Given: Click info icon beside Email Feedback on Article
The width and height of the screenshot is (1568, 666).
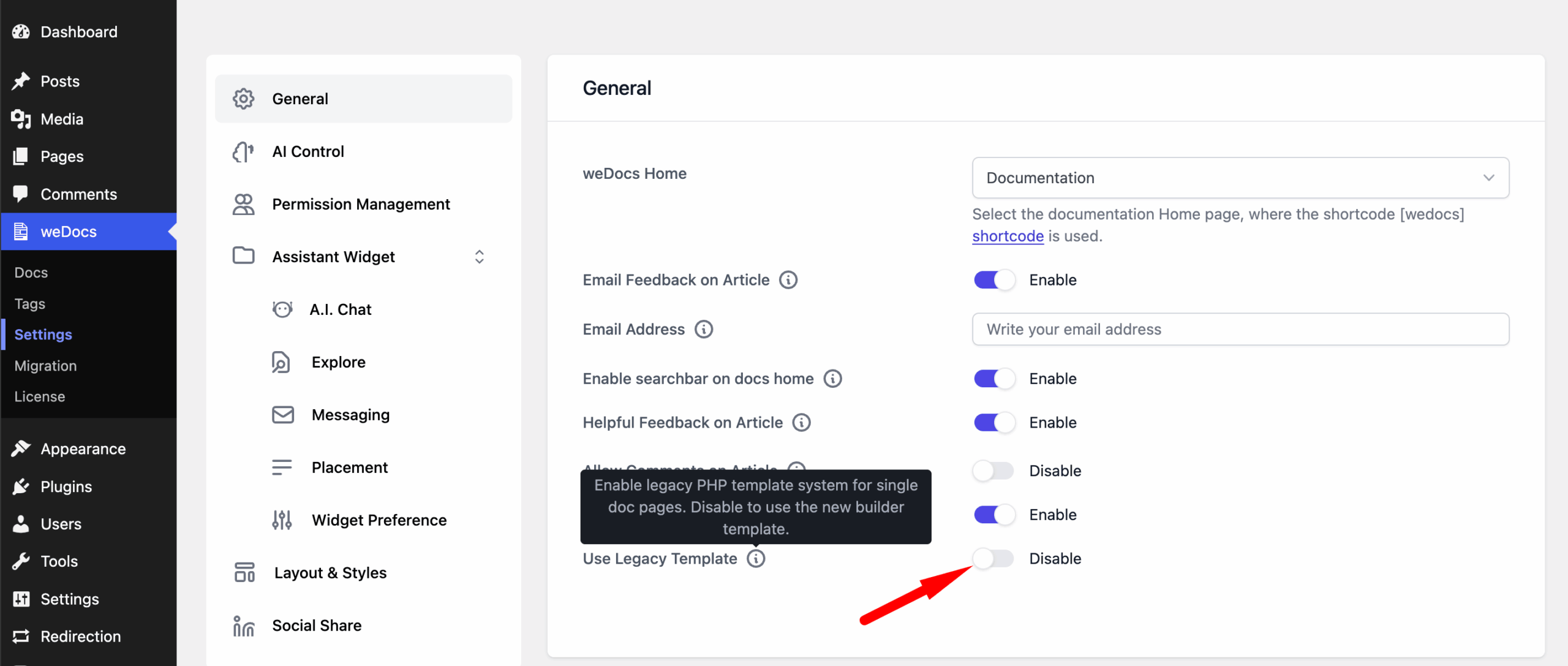Looking at the screenshot, I should pyautogui.click(x=788, y=280).
